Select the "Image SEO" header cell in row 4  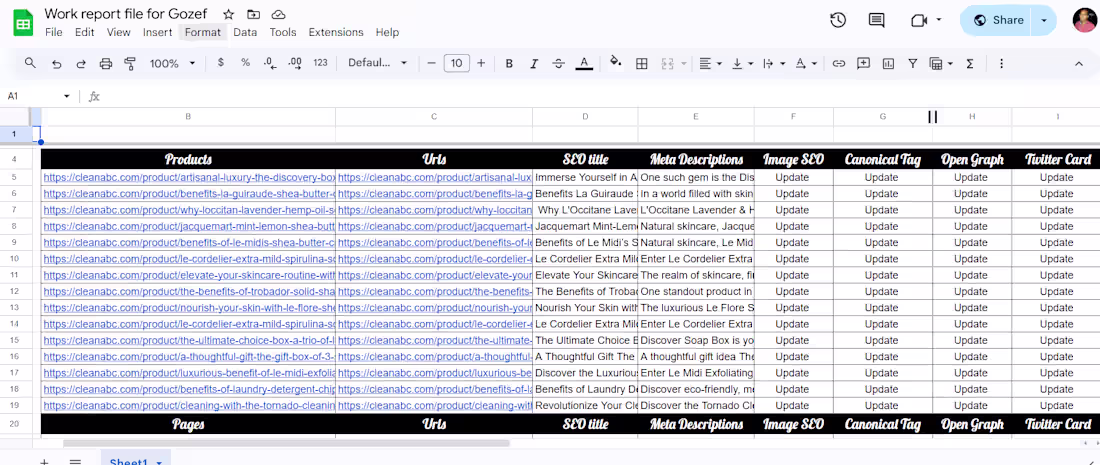(x=793, y=159)
